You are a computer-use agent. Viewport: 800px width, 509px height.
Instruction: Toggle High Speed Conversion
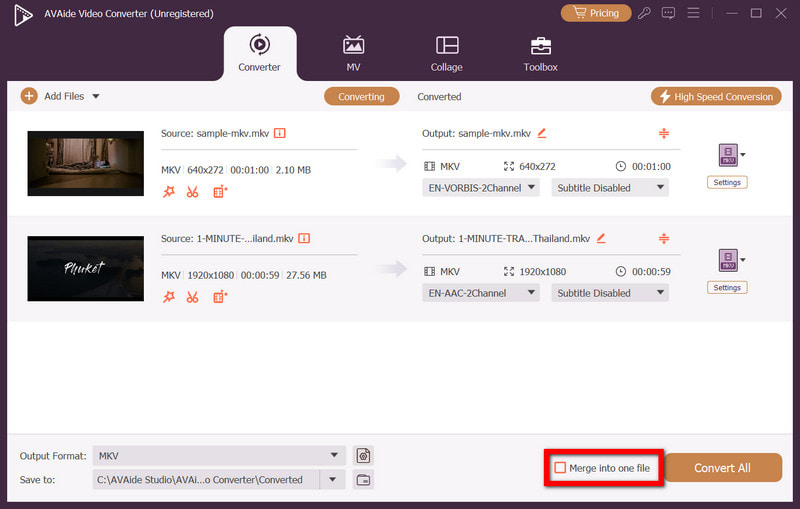[x=714, y=97]
